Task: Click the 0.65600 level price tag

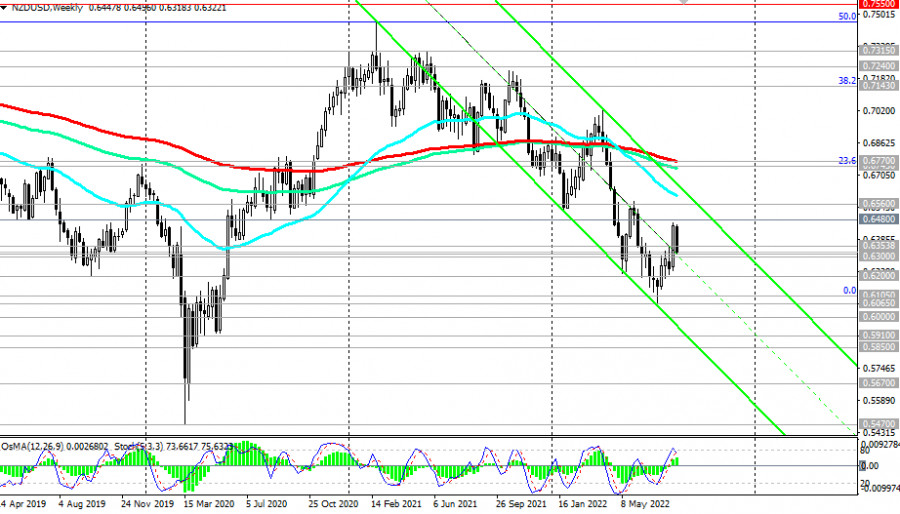Action: tap(878, 204)
